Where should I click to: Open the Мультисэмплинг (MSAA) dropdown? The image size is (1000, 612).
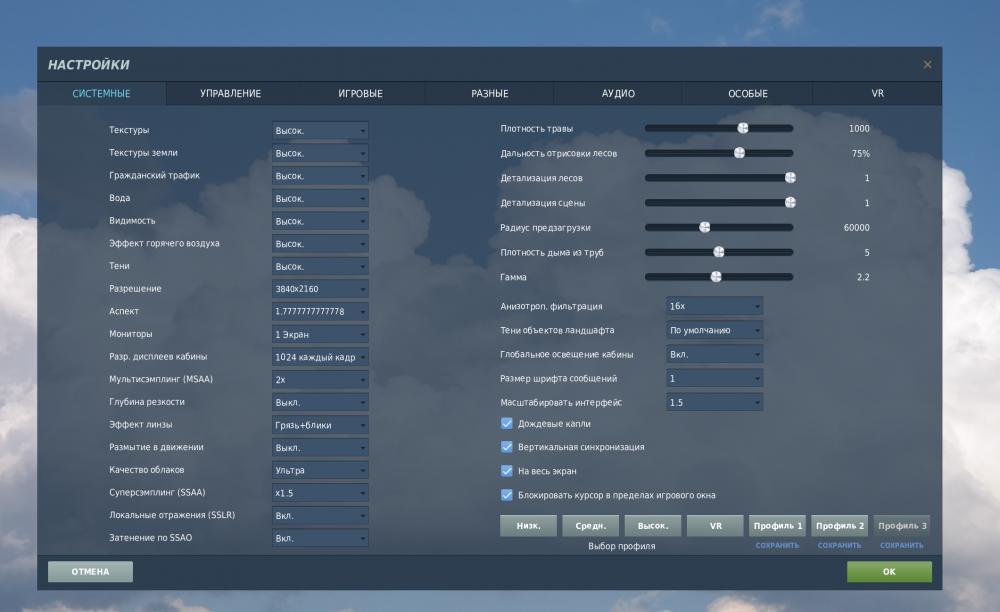pos(320,380)
